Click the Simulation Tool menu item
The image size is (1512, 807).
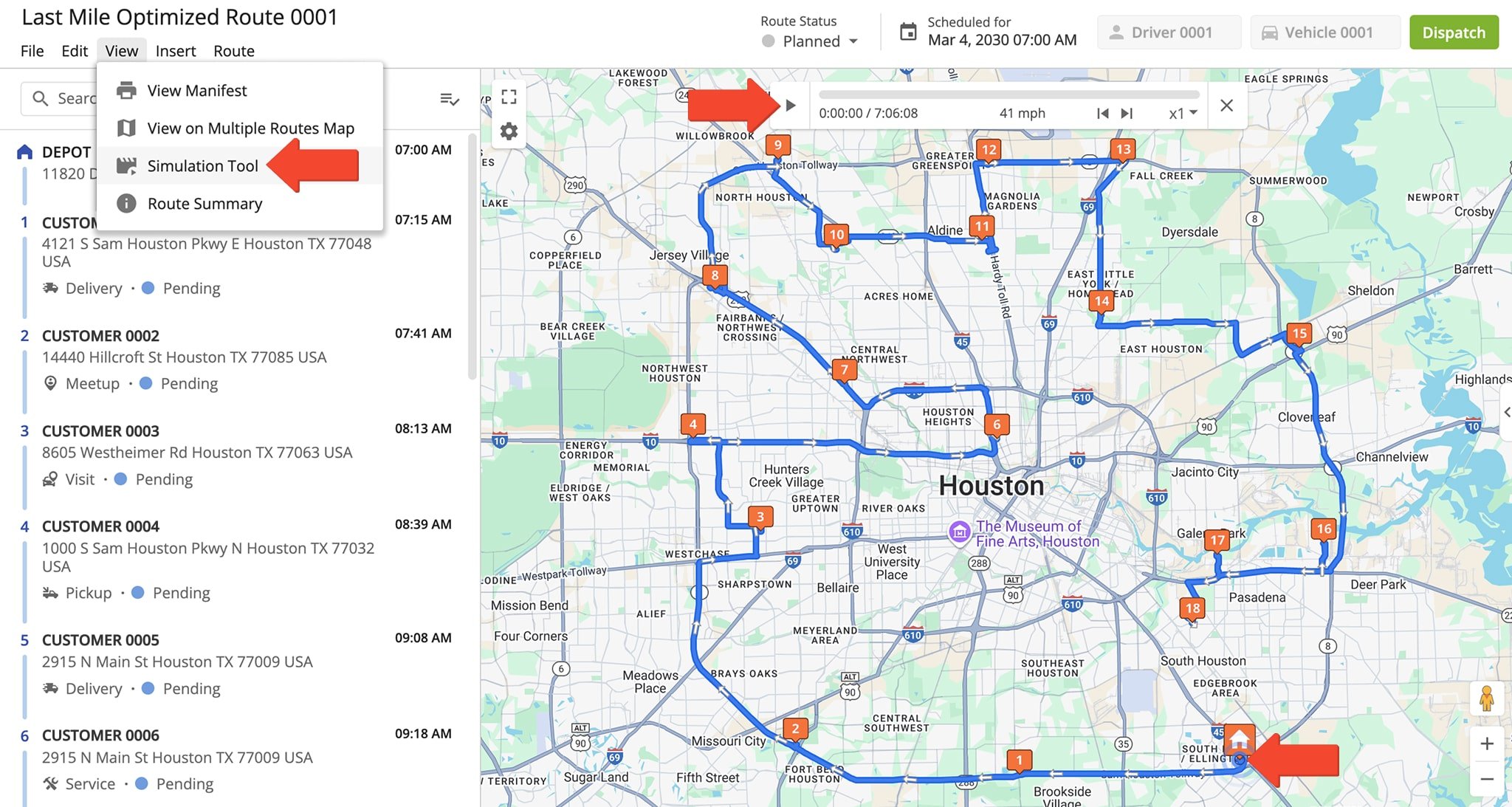(x=203, y=165)
